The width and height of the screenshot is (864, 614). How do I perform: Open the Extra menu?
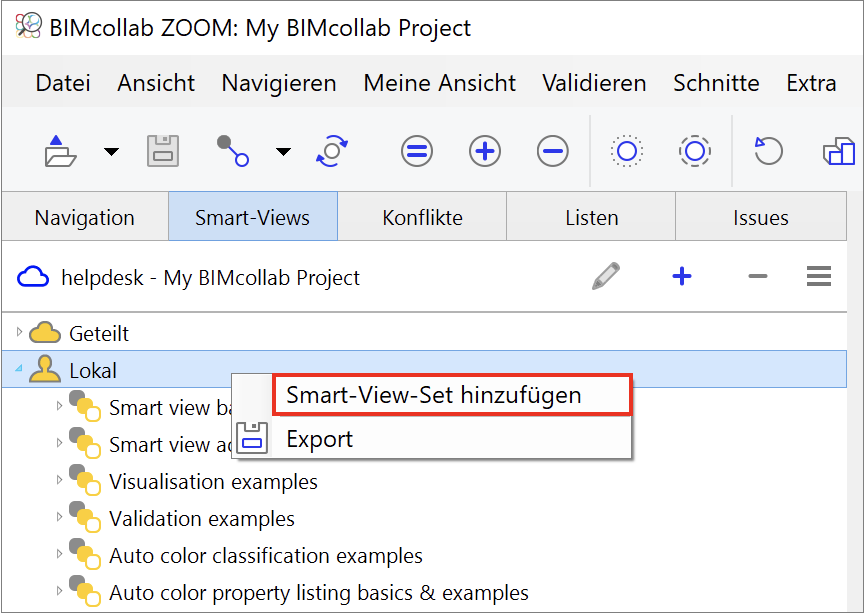tap(811, 83)
